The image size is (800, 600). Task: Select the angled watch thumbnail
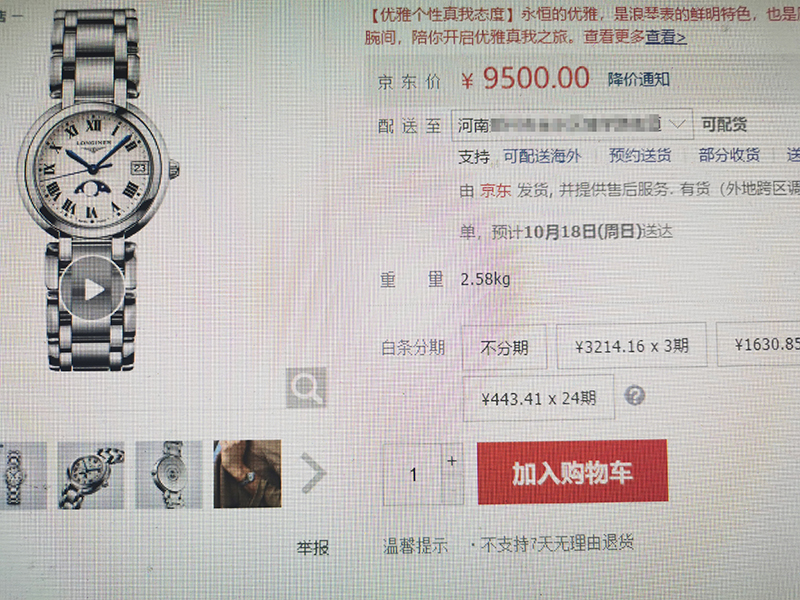[x=91, y=475]
